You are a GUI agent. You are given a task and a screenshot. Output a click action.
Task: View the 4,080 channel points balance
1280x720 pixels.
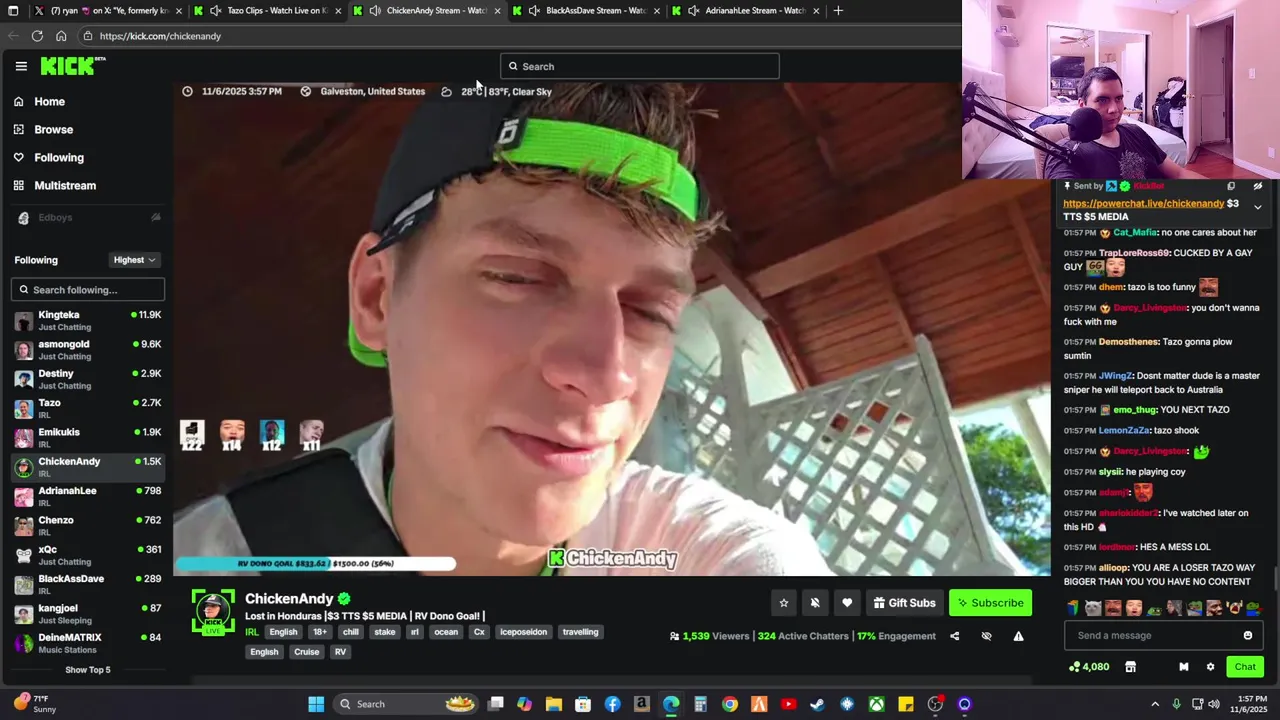[1089, 667]
